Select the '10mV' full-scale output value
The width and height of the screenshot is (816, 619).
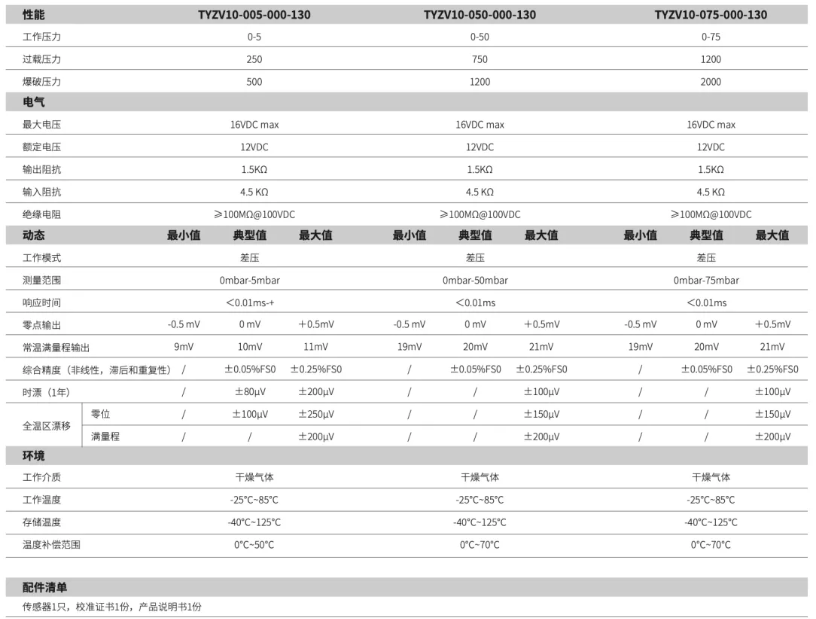tap(250, 347)
